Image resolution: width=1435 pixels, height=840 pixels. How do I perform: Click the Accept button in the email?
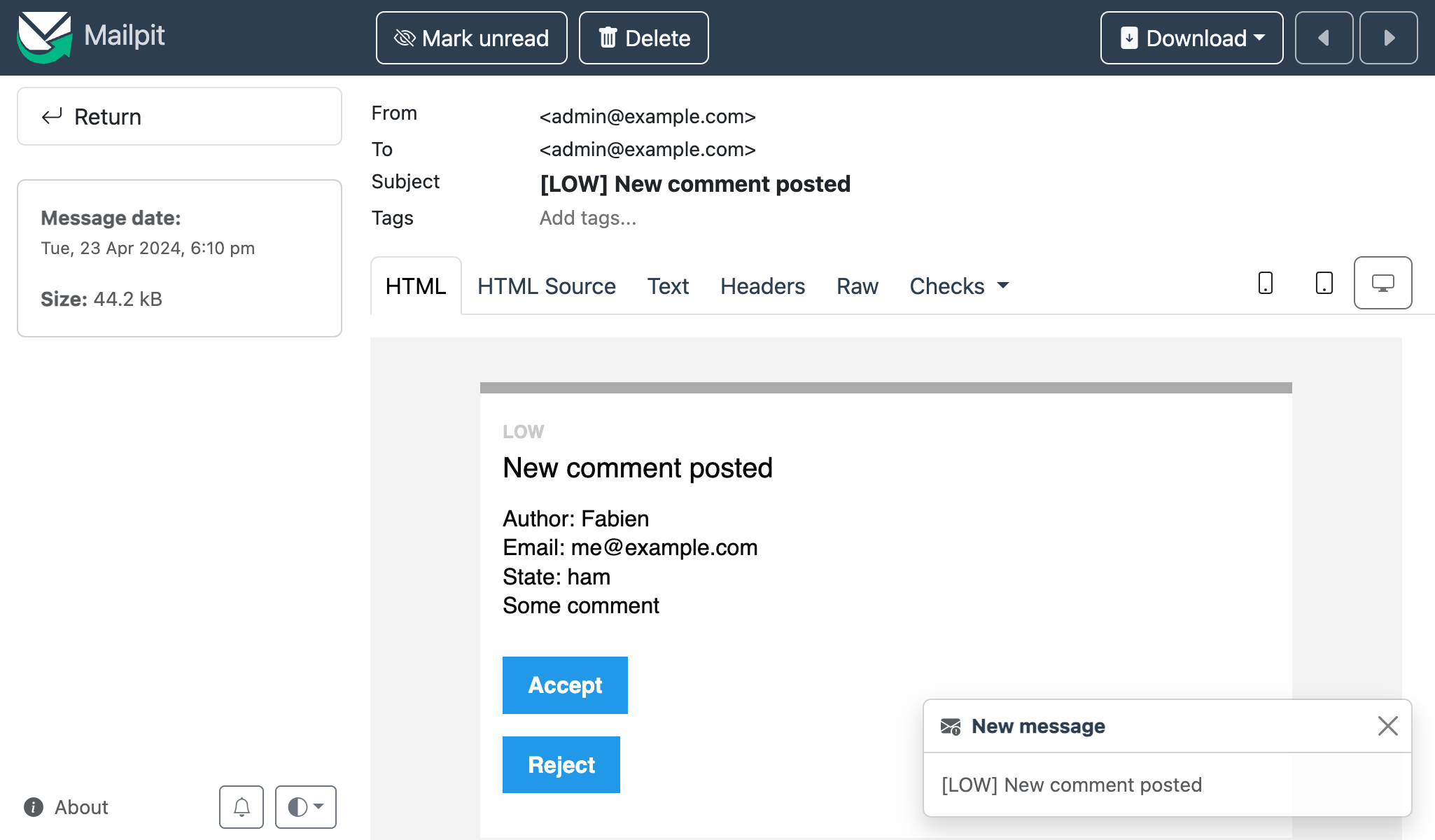[565, 685]
